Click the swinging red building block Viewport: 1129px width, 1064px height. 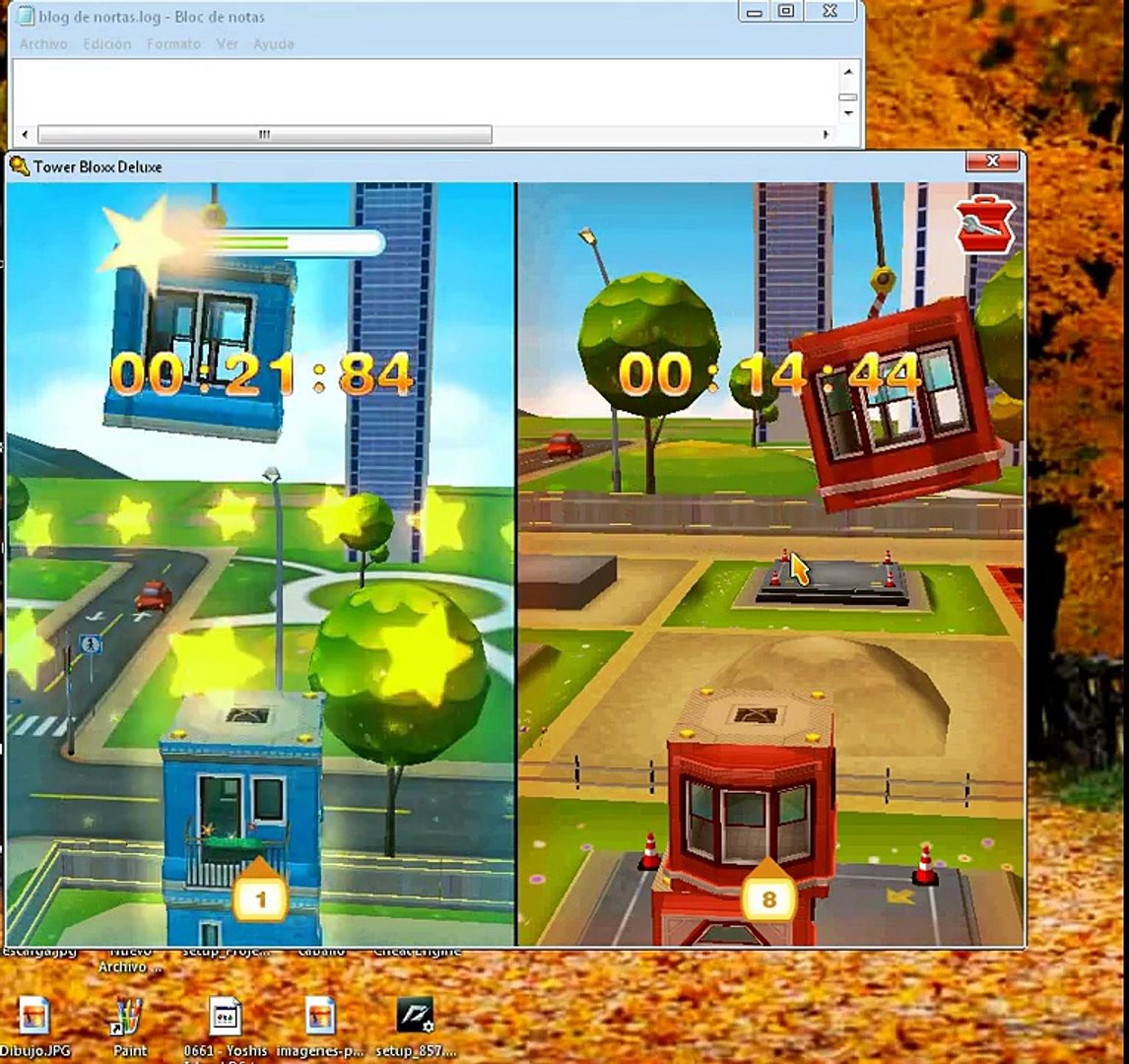click(897, 403)
